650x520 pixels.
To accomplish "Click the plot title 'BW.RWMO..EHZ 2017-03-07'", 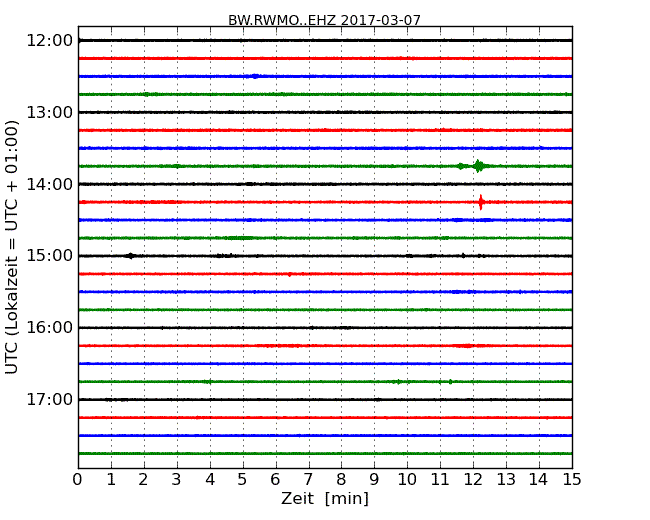I will click(325, 20).
